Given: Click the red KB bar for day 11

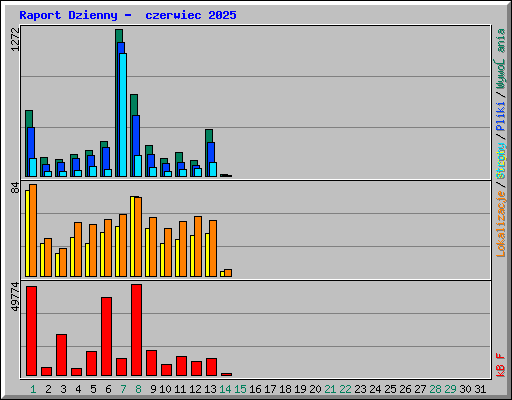Looking at the screenshot, I should click(x=181, y=366).
